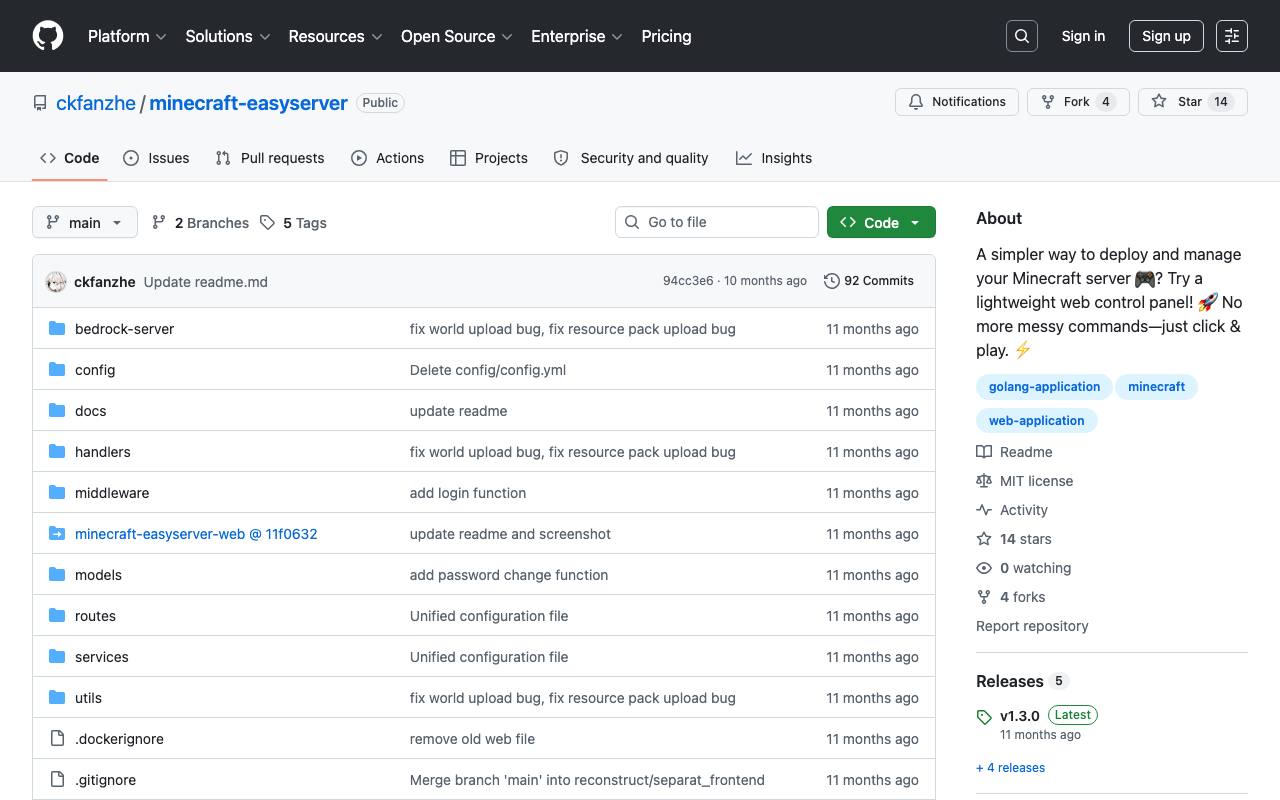Click the tag icon beside v1.3.0 release
The width and height of the screenshot is (1280, 800).
(984, 717)
